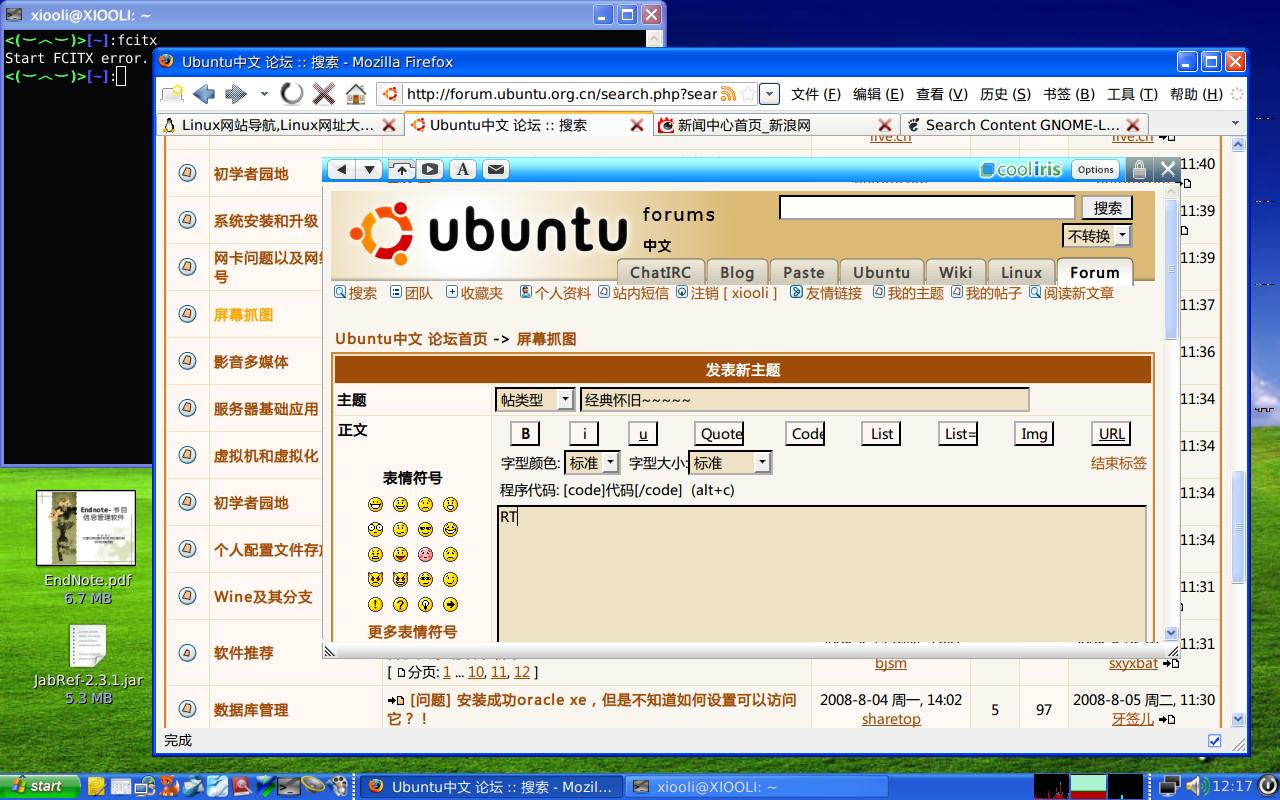
Task: Close the 'Search Content GNOME-L...' tab
Action: [1133, 125]
